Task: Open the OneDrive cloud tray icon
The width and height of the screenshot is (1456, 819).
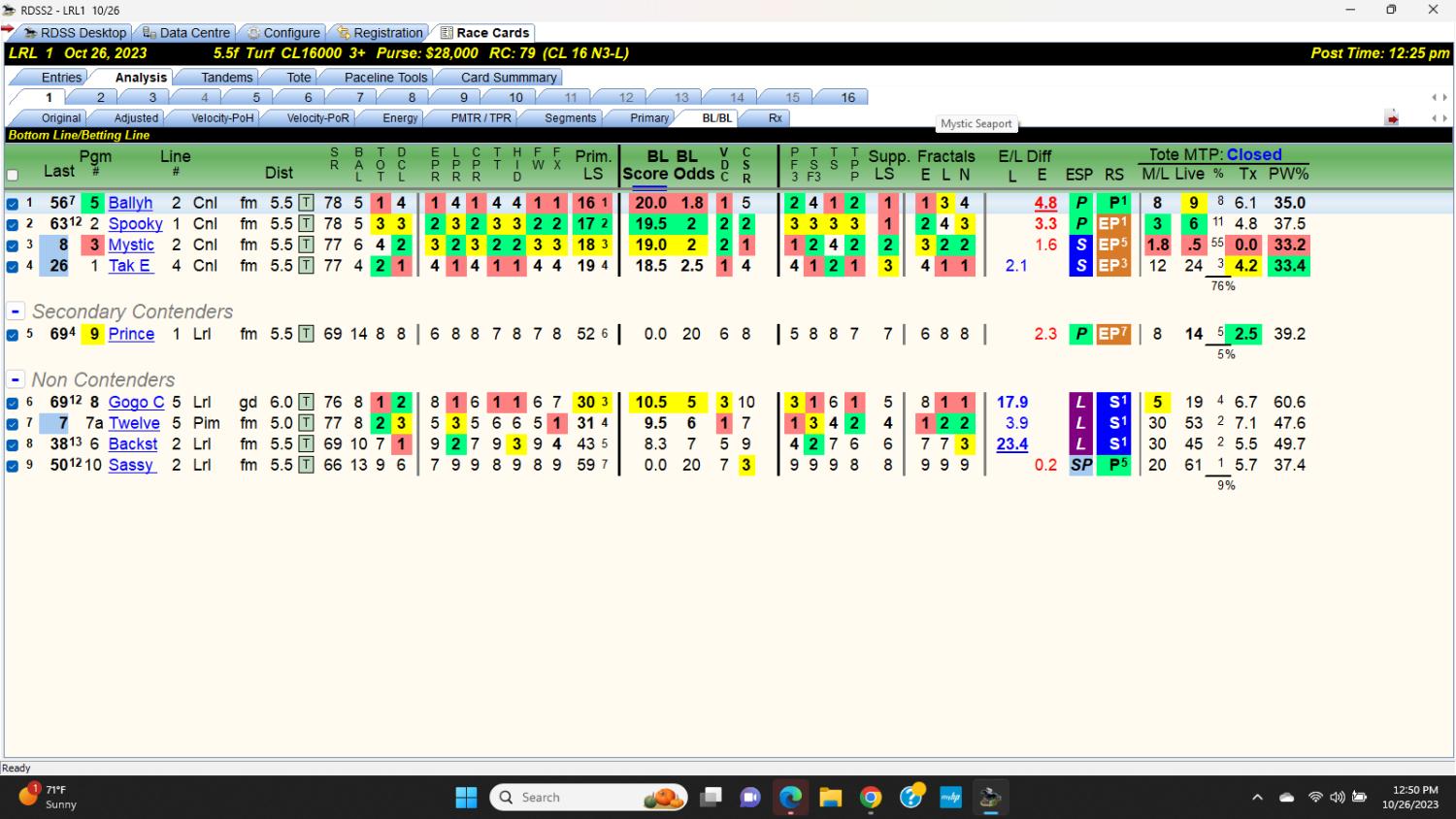Action: point(1287,798)
